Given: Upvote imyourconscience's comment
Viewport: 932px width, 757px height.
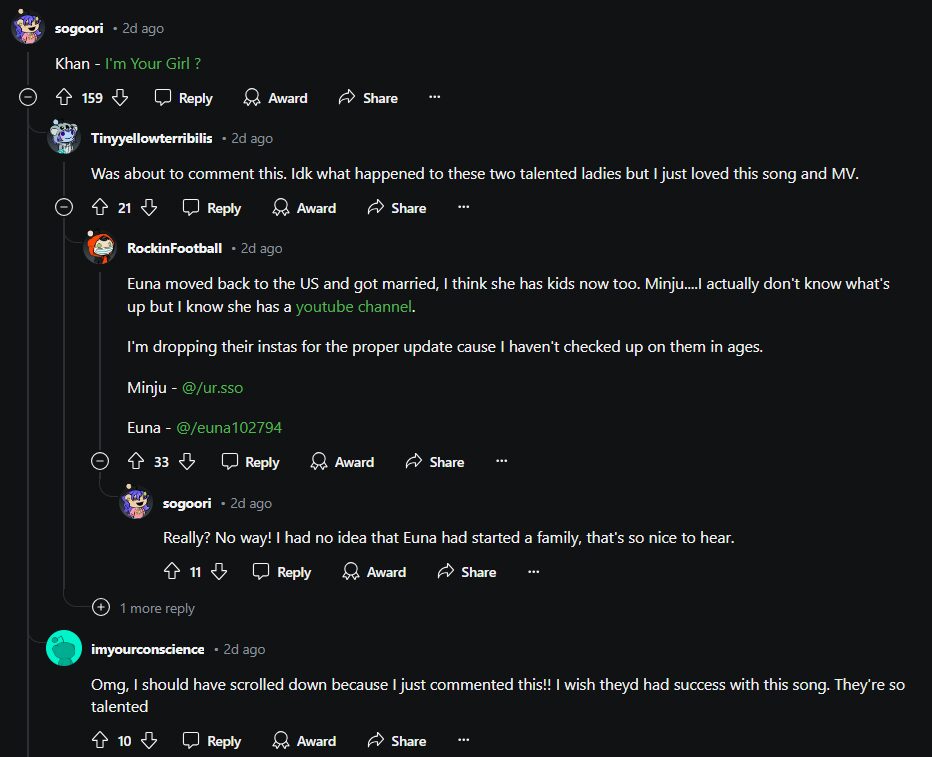Looking at the screenshot, I should (99, 741).
